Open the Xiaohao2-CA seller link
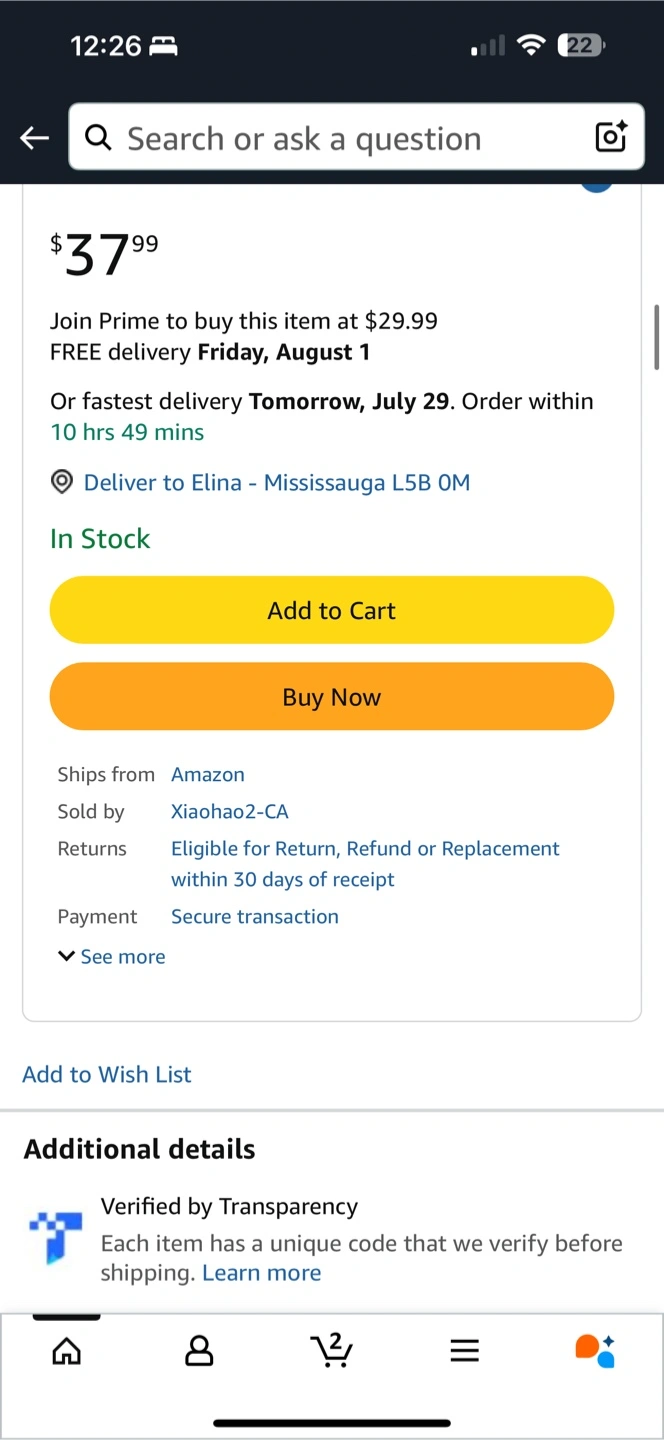Screen dimensions: 664x1440 230,812
